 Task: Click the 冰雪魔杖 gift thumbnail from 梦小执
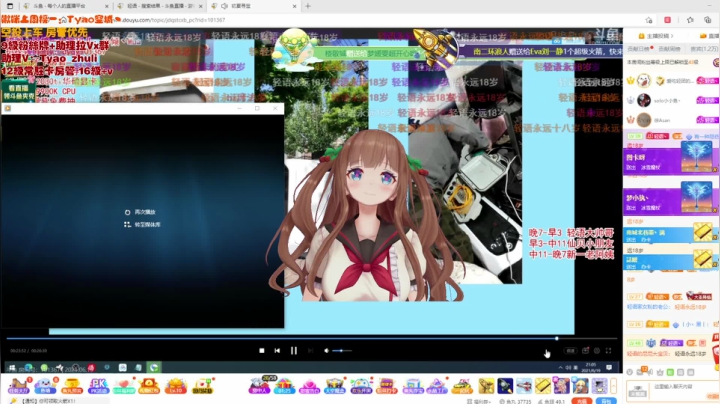click(697, 196)
